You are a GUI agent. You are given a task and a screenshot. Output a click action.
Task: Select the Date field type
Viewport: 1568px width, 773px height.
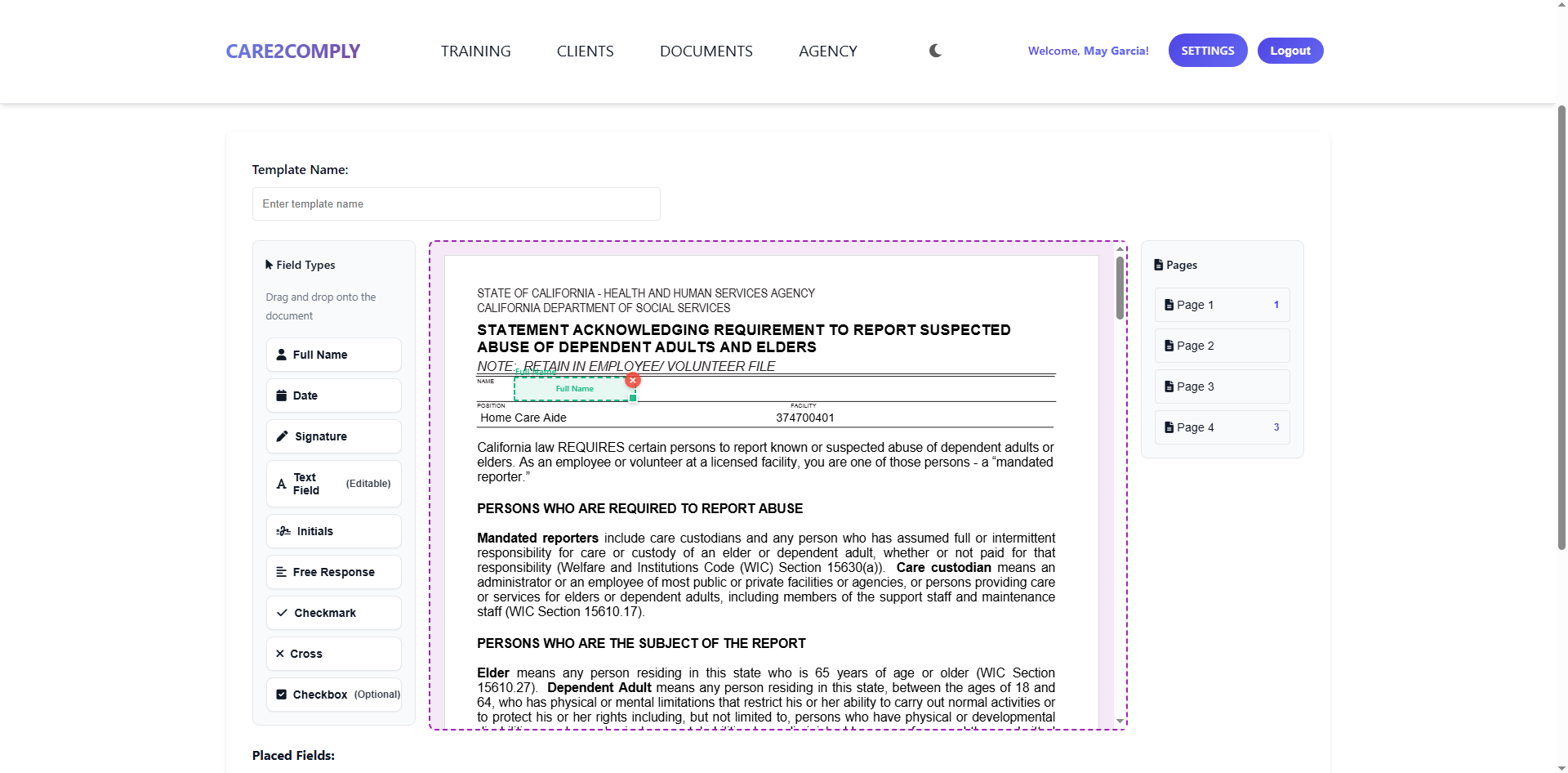coord(333,395)
